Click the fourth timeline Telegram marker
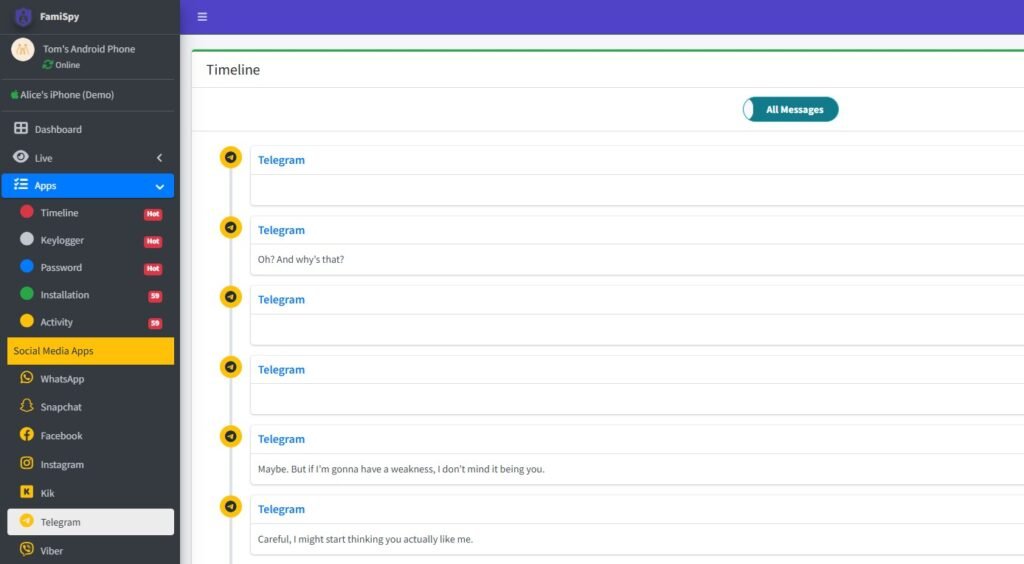 [x=231, y=367]
